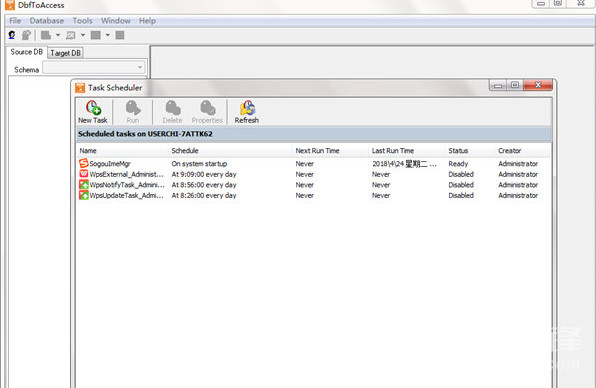Click the DbfToAccess app title icon

tap(10, 5)
